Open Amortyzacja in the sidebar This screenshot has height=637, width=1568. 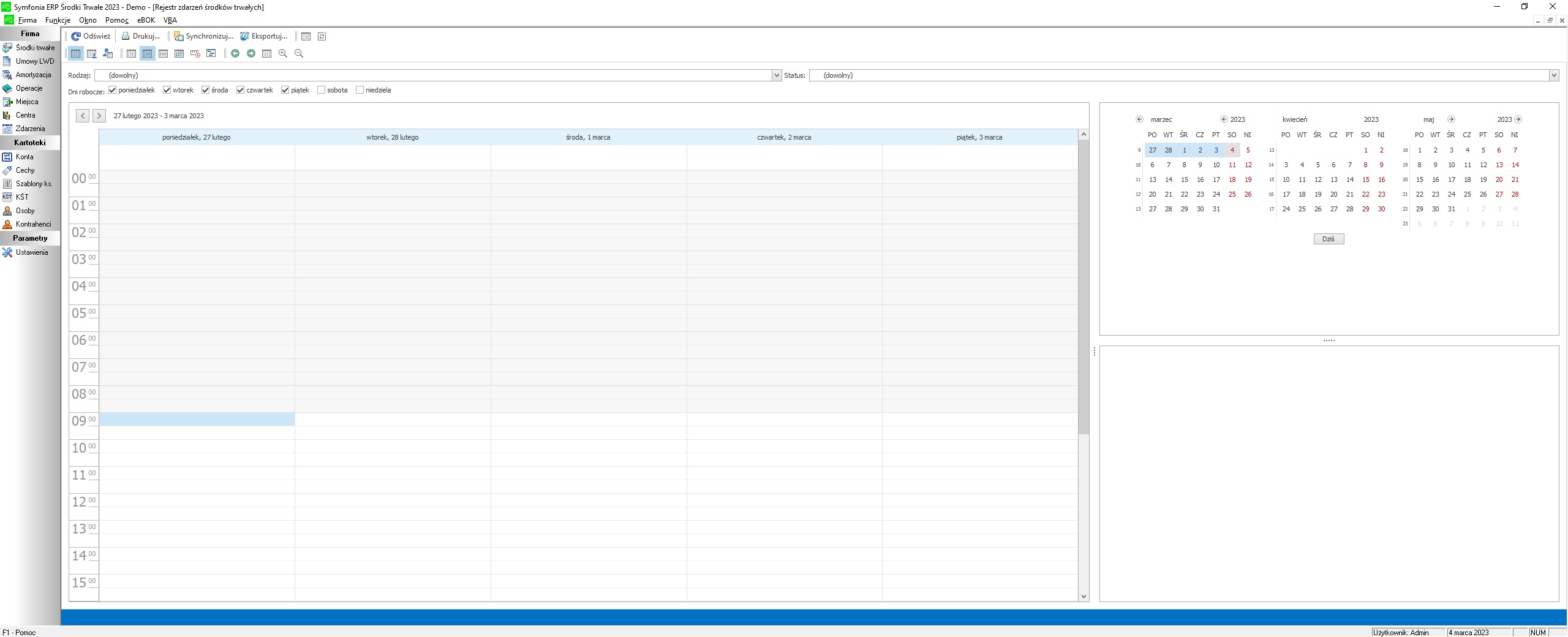pos(33,75)
